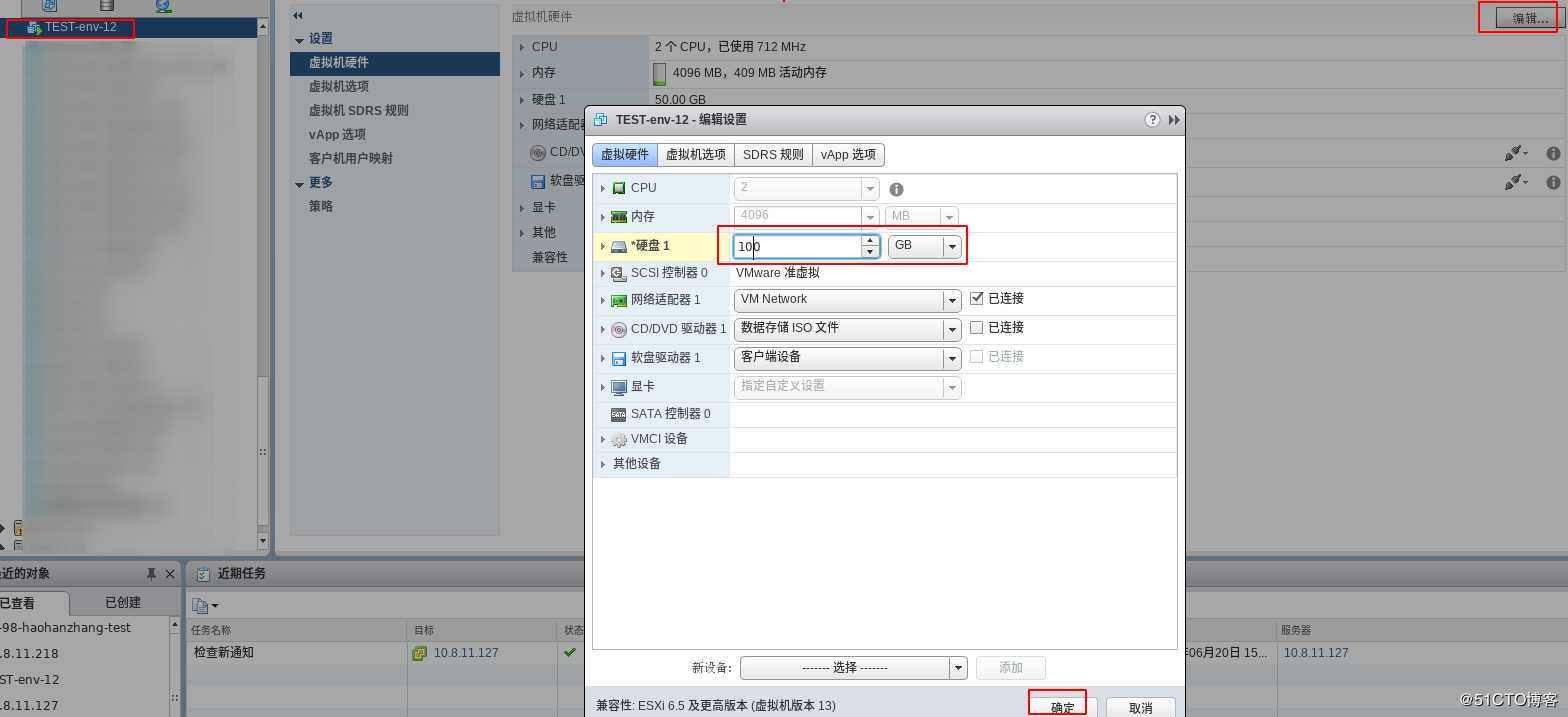Open the 已创建 tab in recent objects
The width and height of the screenshot is (1568, 717).
[123, 603]
